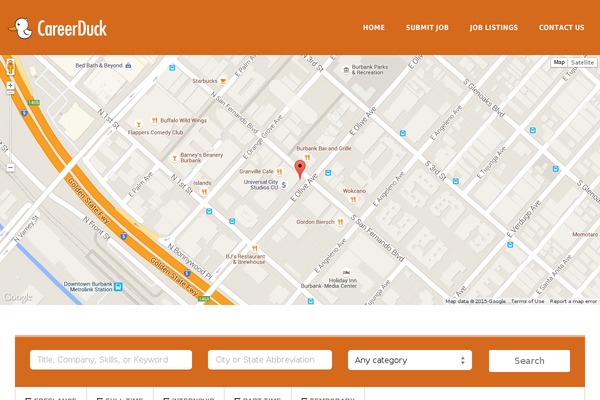Screen dimensions: 600x400
Task: Switch map to Map view
Action: (x=559, y=62)
